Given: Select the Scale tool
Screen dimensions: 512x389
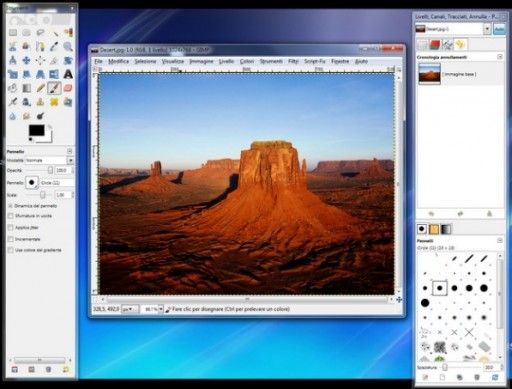Looking at the screenshot, I should pos(13,74).
